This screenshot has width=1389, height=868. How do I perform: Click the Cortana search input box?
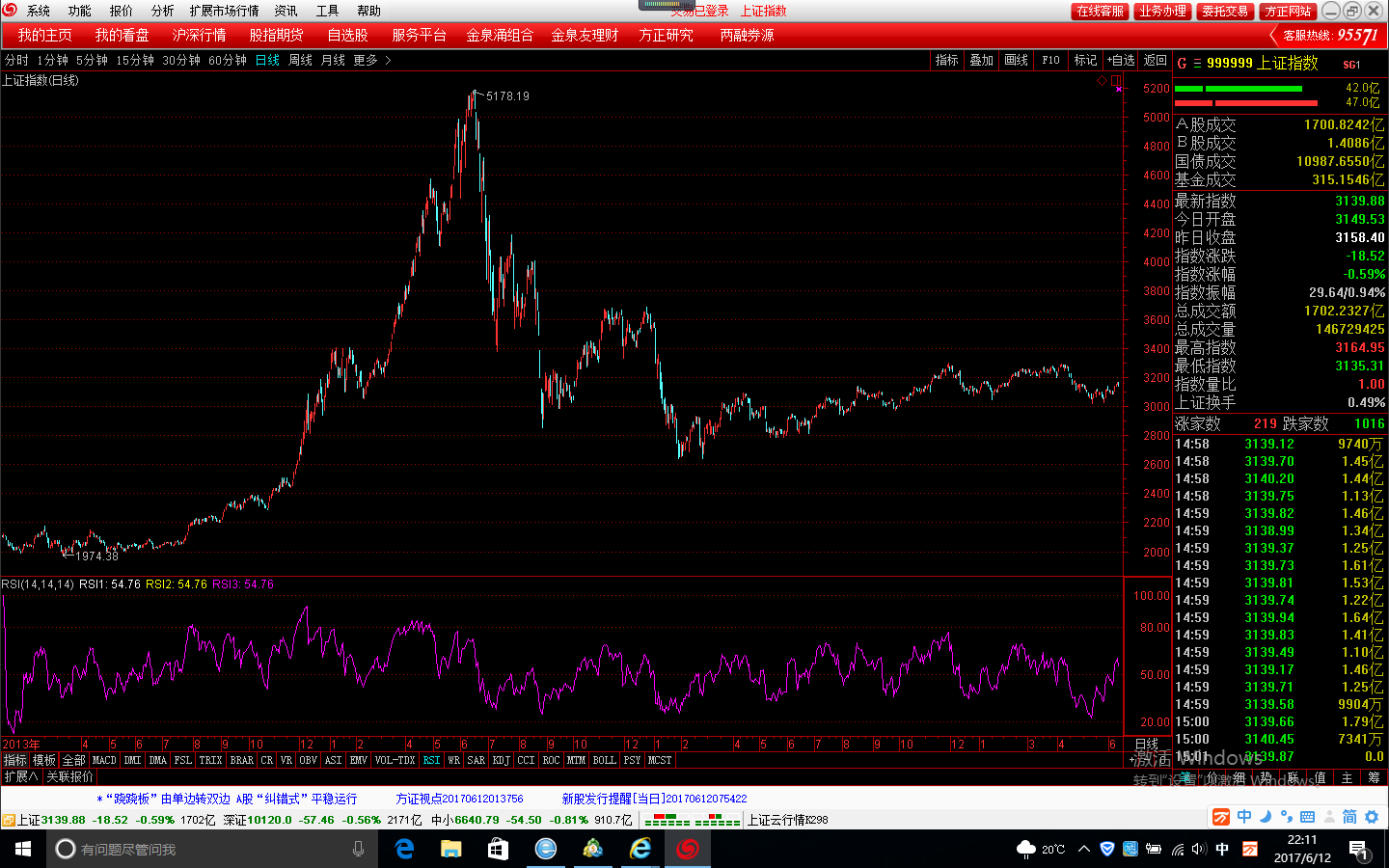click(211, 849)
